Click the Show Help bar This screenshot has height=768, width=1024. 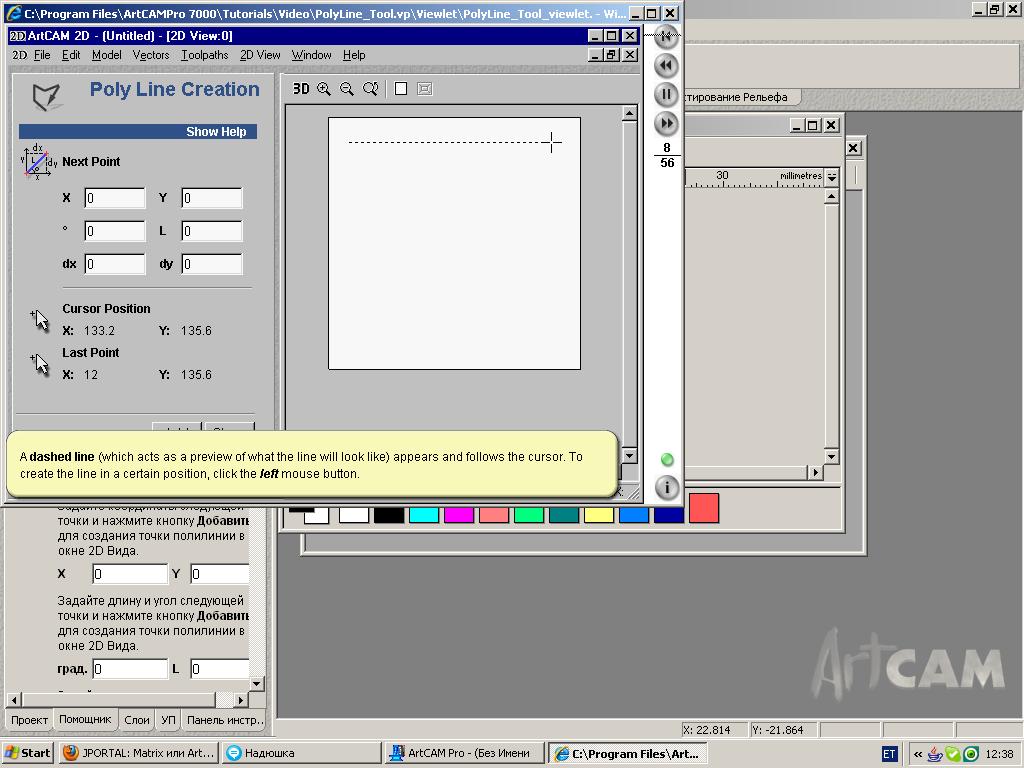tap(138, 131)
